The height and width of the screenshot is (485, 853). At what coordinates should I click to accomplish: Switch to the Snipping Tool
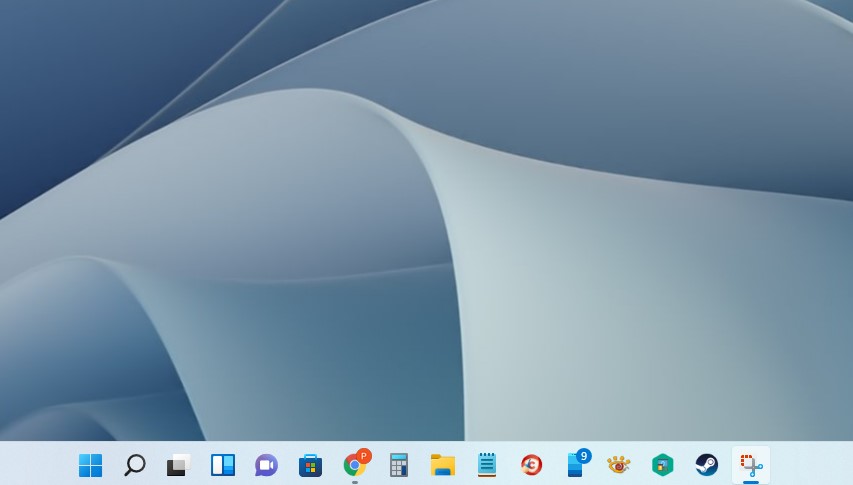point(751,465)
